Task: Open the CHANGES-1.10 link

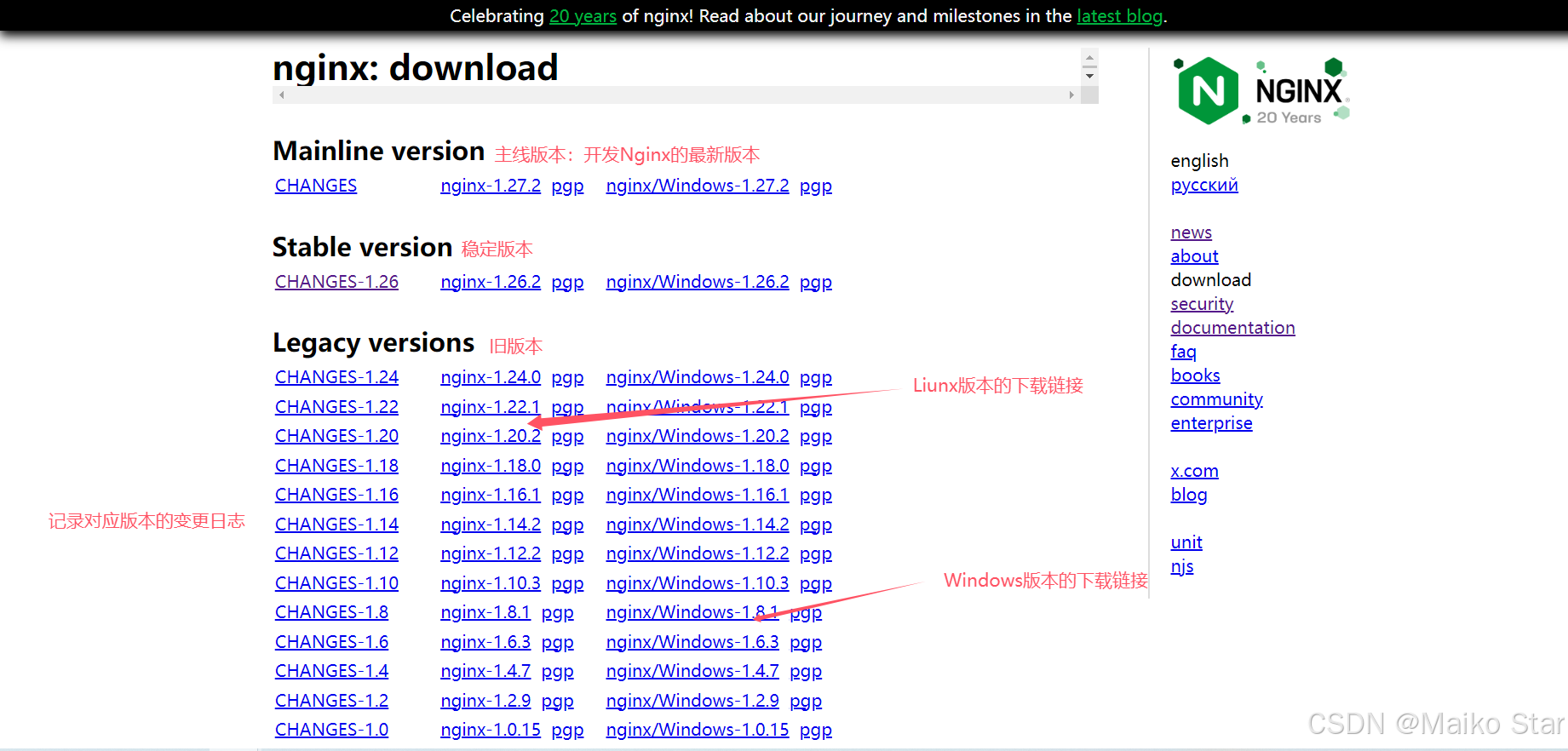Action: point(336,583)
